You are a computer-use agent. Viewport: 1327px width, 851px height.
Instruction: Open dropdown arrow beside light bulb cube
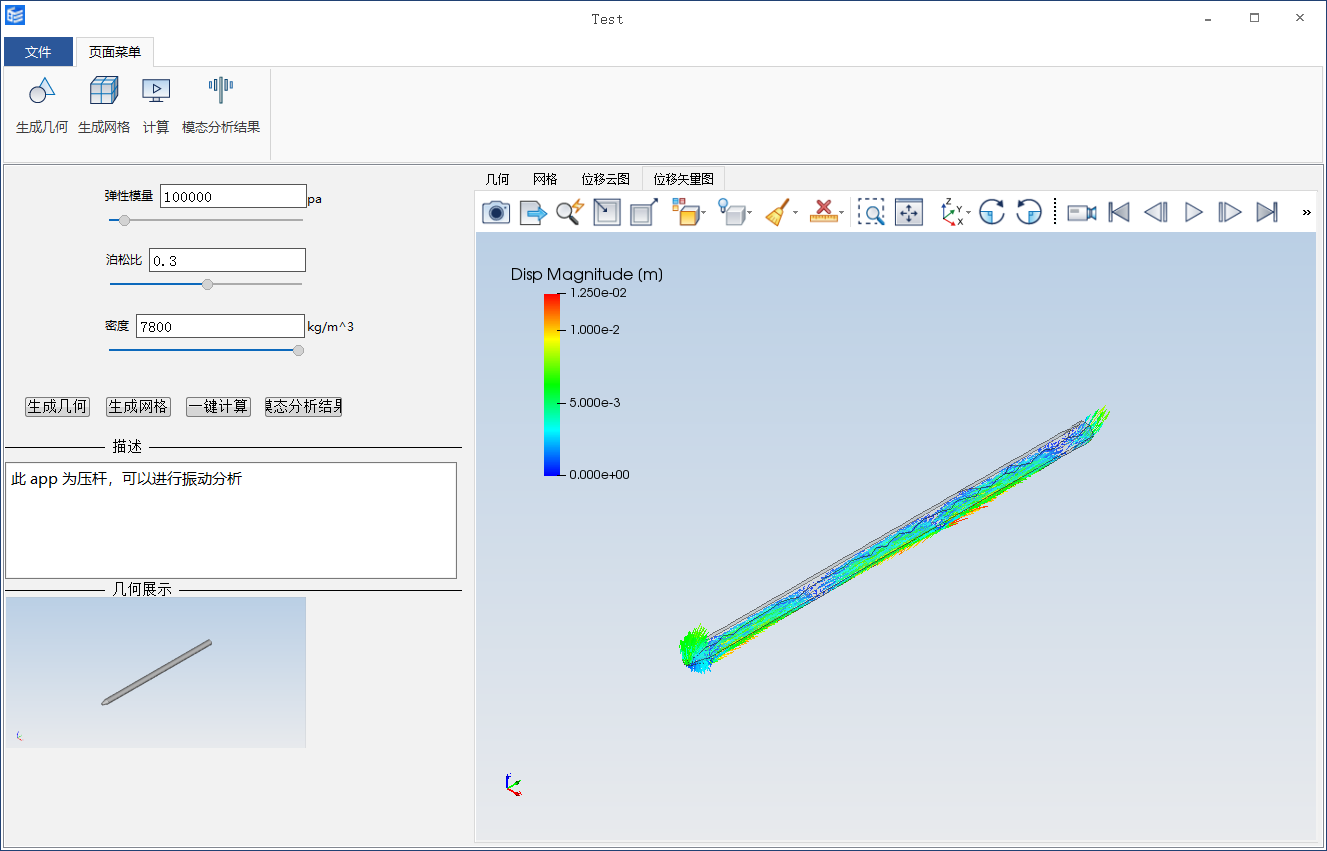[750, 212]
